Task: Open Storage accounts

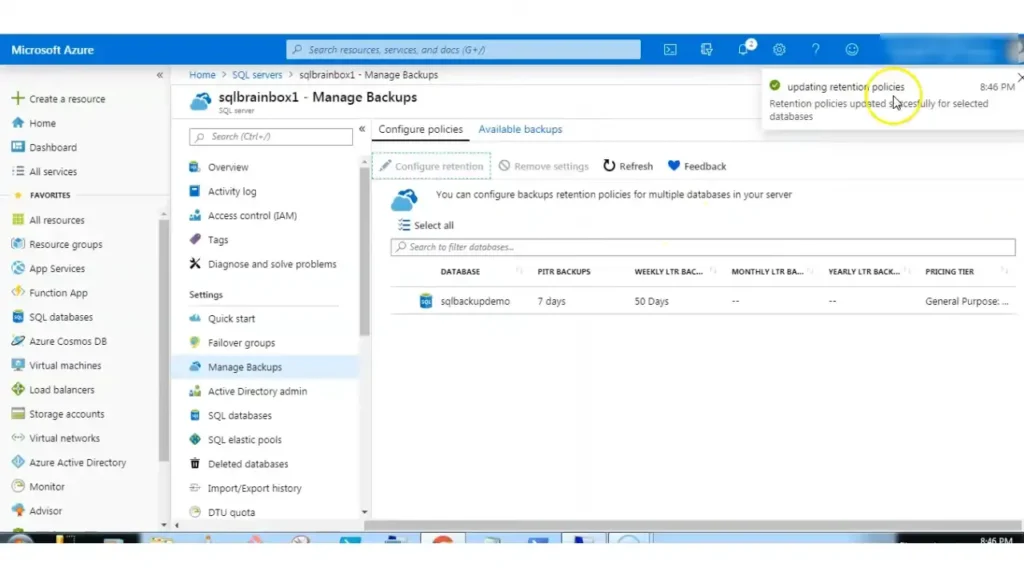Action: click(x=58, y=413)
